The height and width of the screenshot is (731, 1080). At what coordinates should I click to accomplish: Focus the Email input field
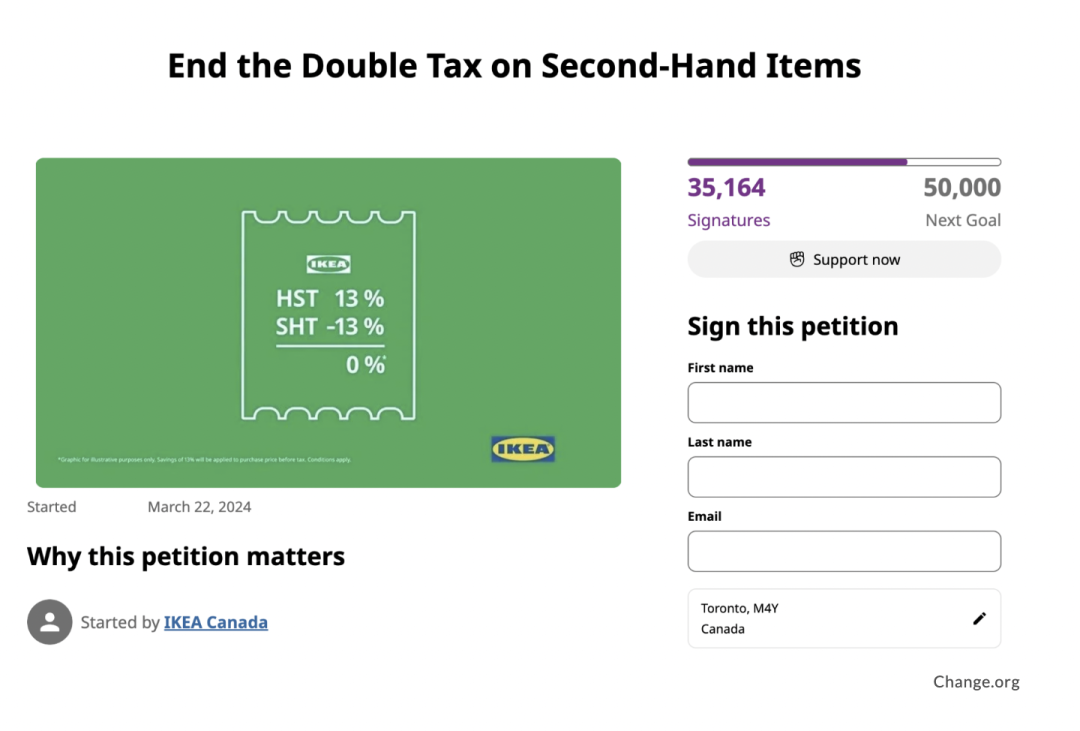pyautogui.click(x=844, y=551)
